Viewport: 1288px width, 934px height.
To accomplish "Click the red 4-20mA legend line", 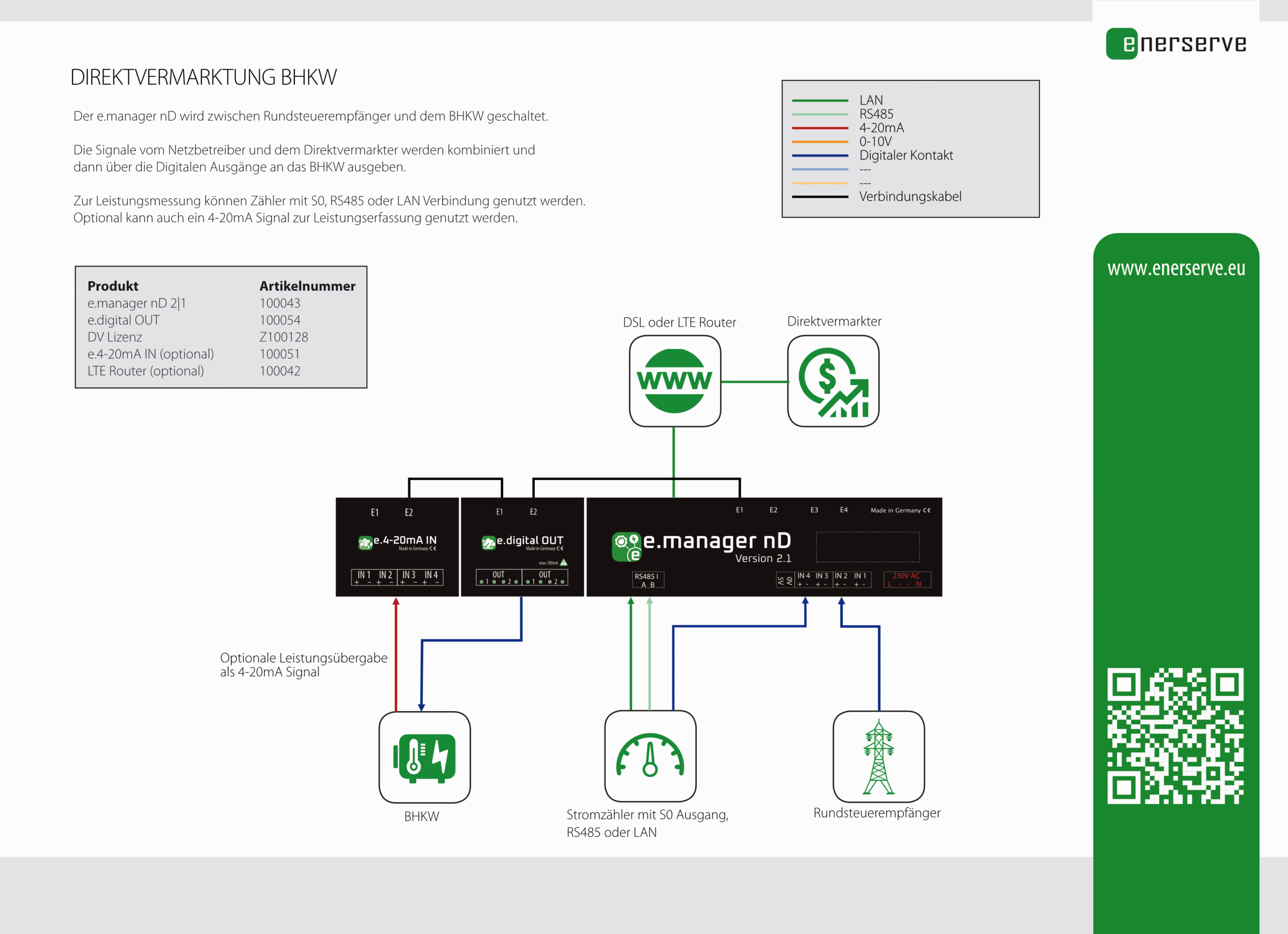I will coord(820,128).
